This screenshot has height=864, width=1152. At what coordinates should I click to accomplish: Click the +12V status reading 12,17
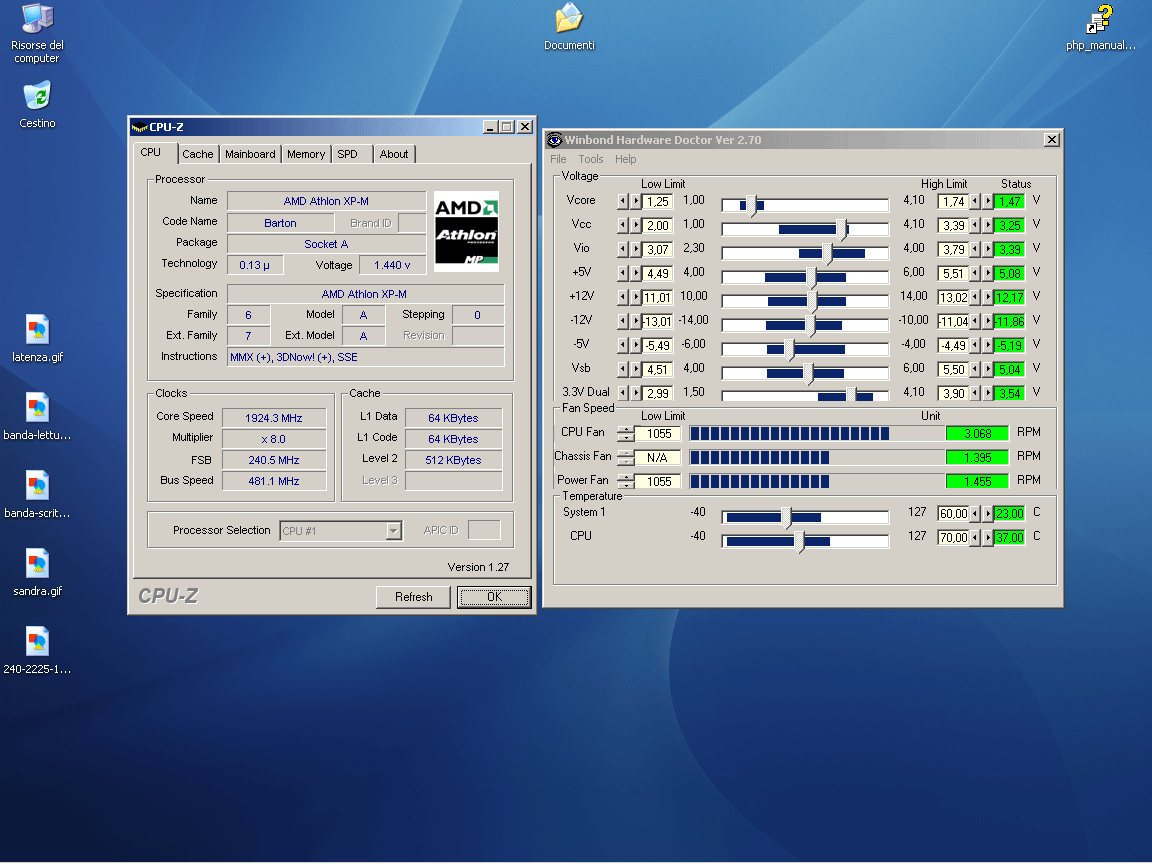(x=1009, y=298)
